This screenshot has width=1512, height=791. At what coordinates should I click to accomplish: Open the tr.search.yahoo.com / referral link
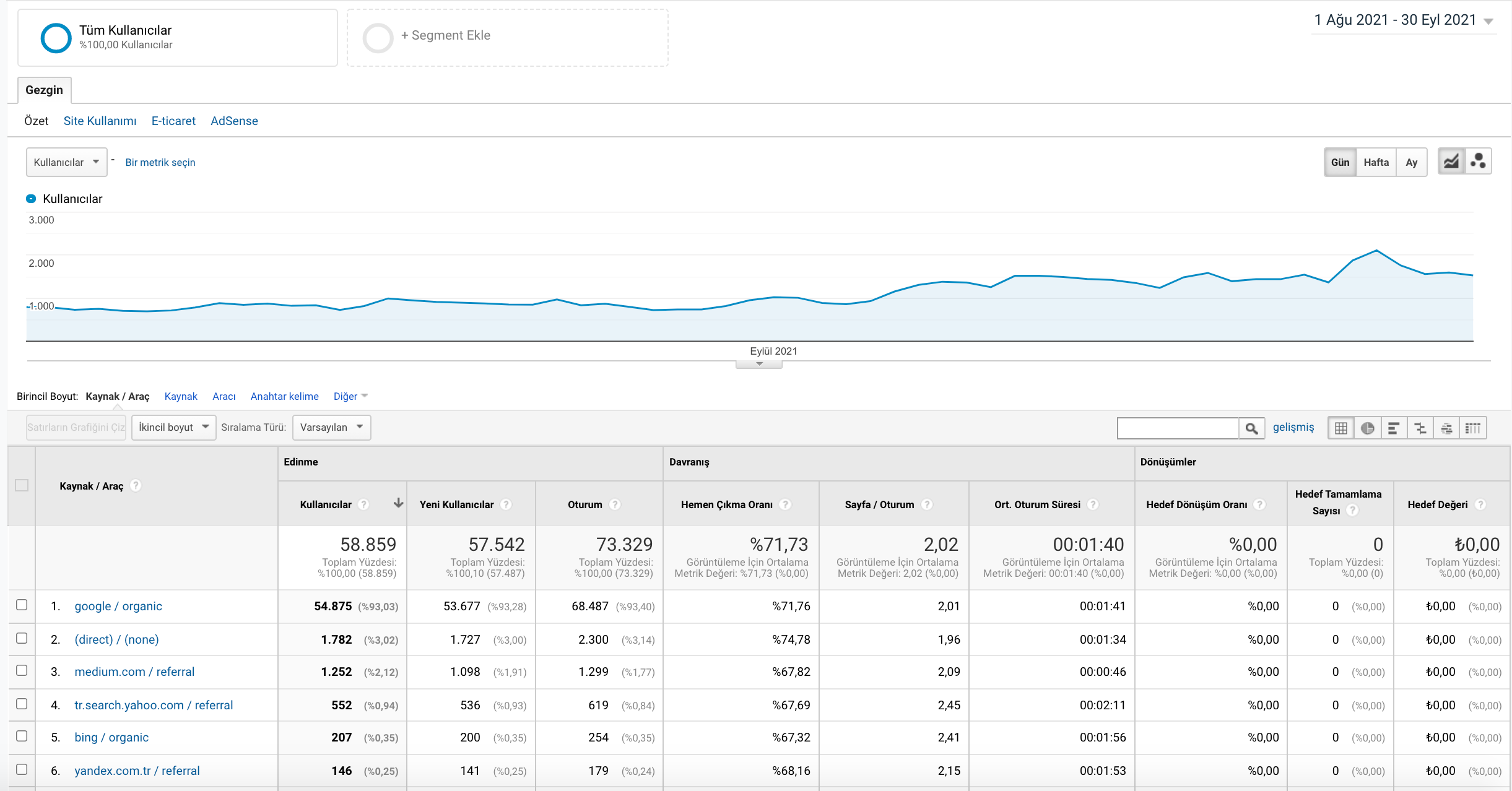coord(154,706)
